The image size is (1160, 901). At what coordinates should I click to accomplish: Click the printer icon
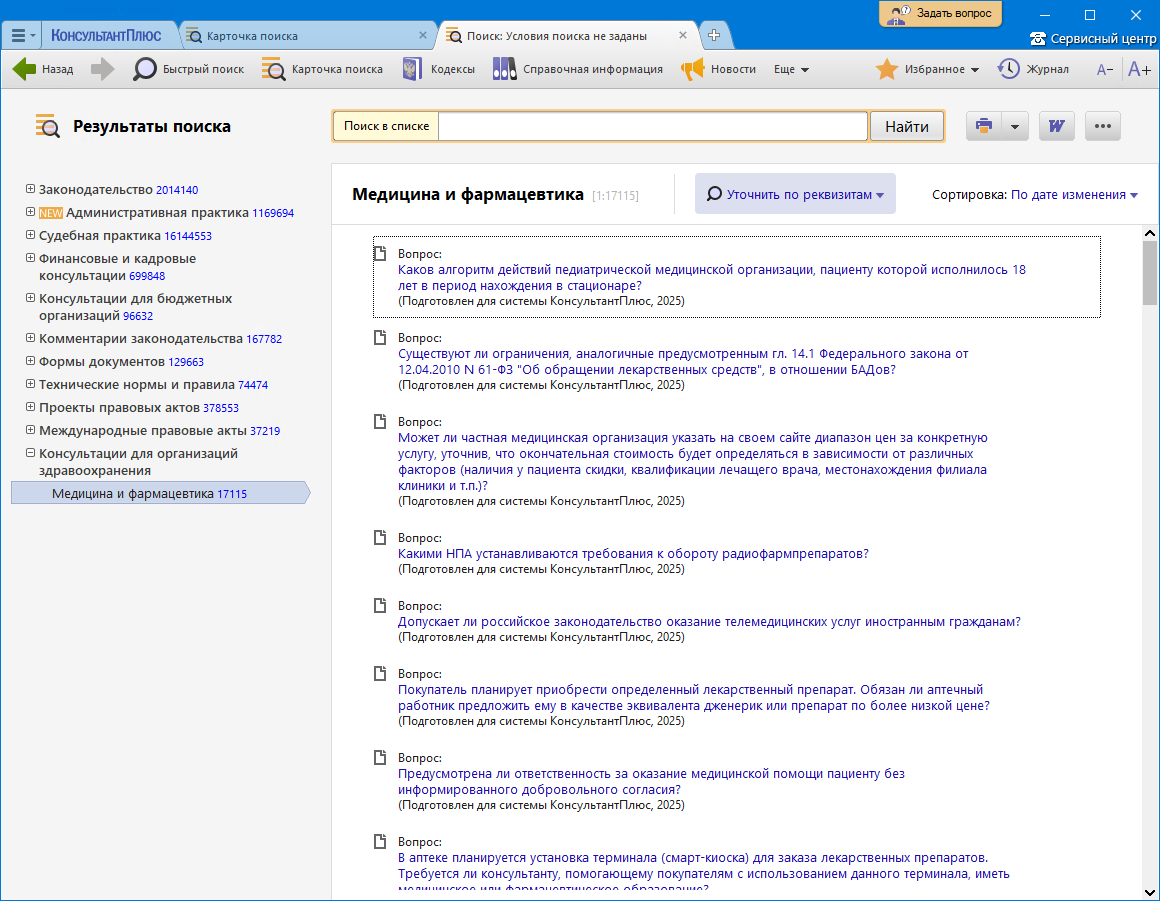coord(984,127)
